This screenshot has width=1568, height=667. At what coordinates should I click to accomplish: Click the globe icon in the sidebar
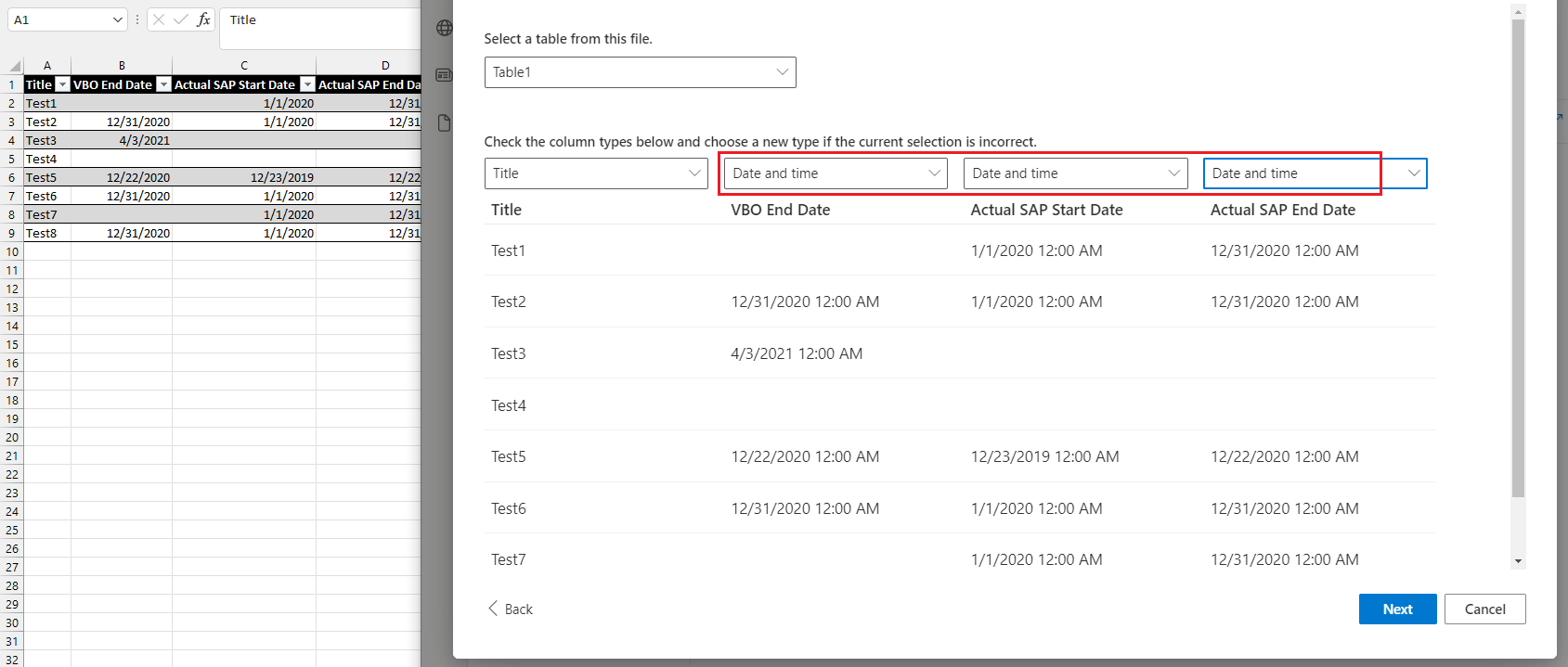(x=445, y=28)
